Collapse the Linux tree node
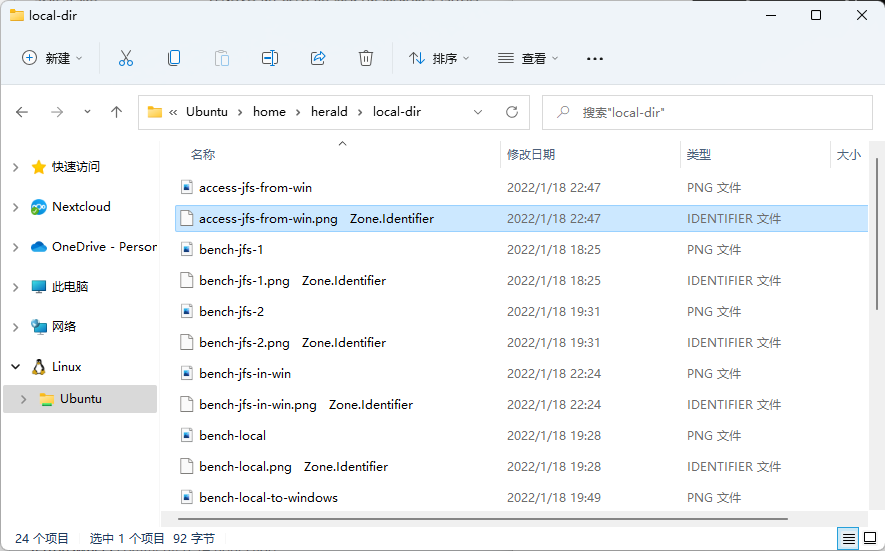885x551 pixels. [x=16, y=367]
